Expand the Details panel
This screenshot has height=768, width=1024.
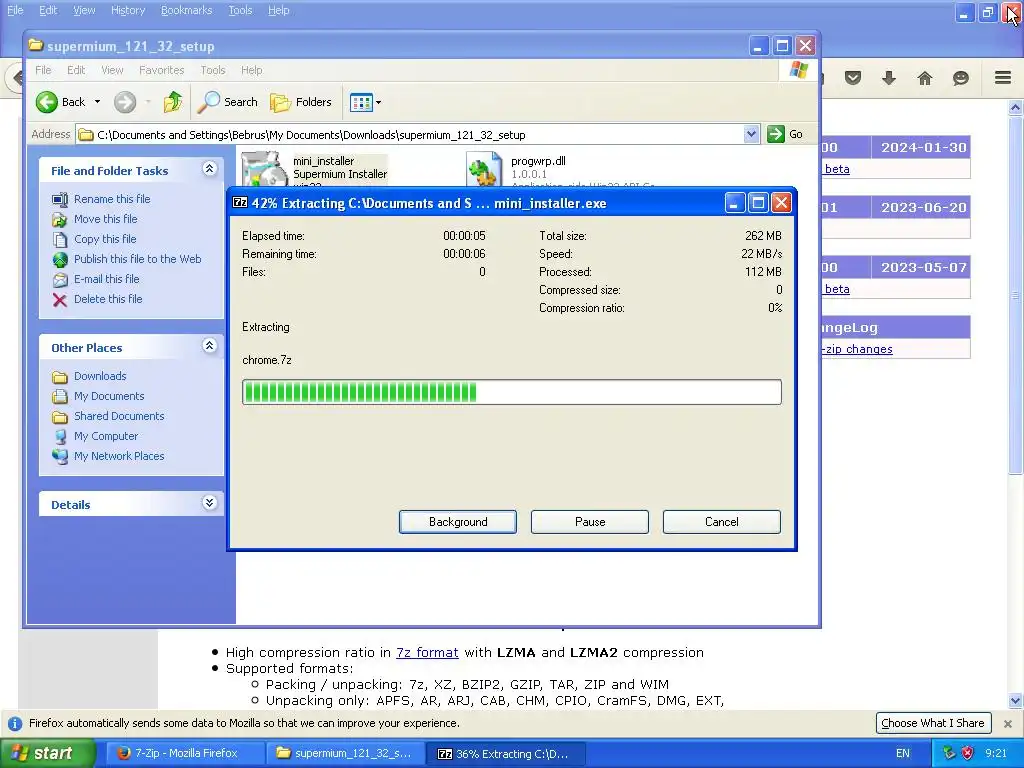209,502
